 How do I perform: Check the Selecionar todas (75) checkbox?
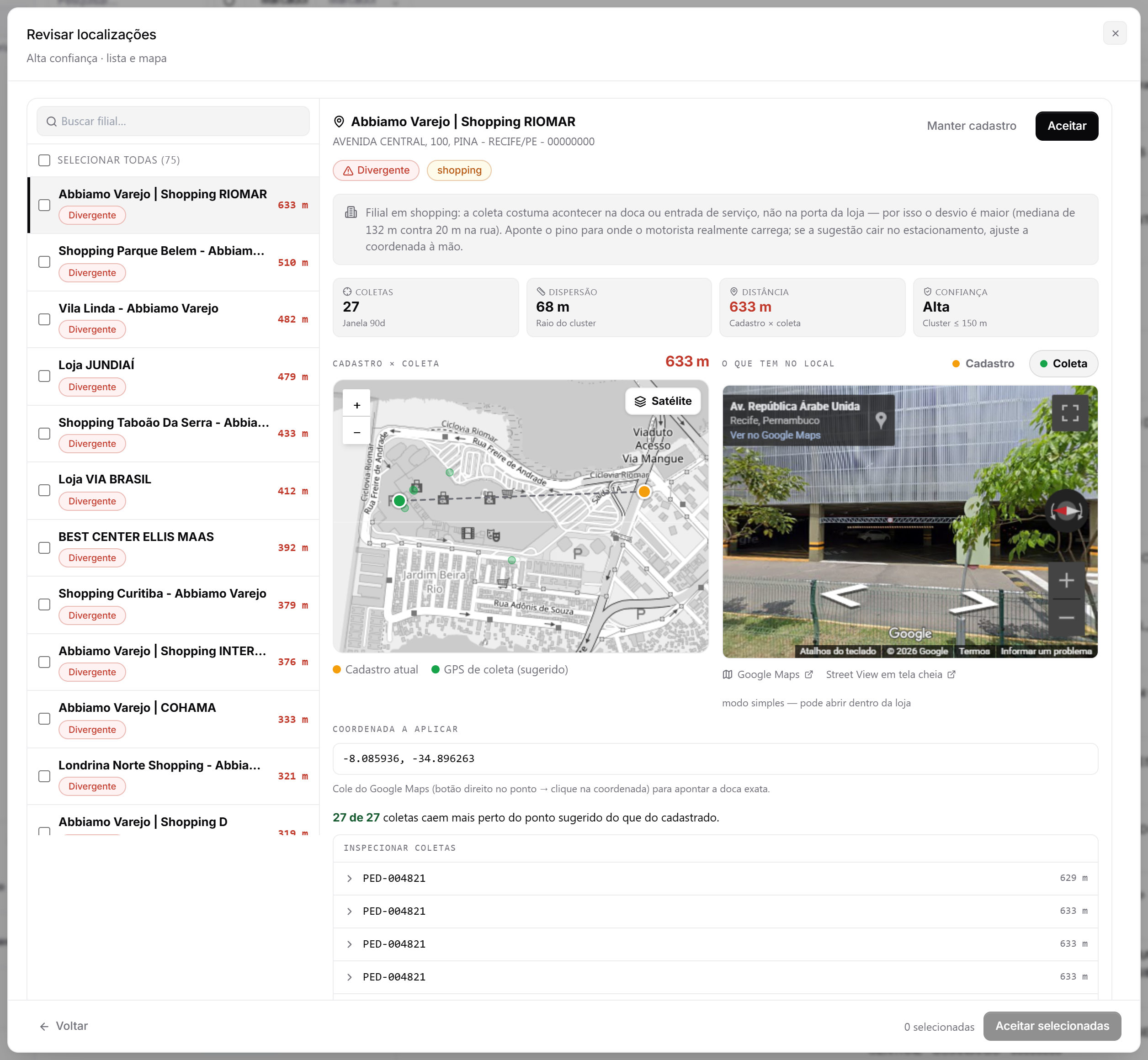[x=44, y=160]
